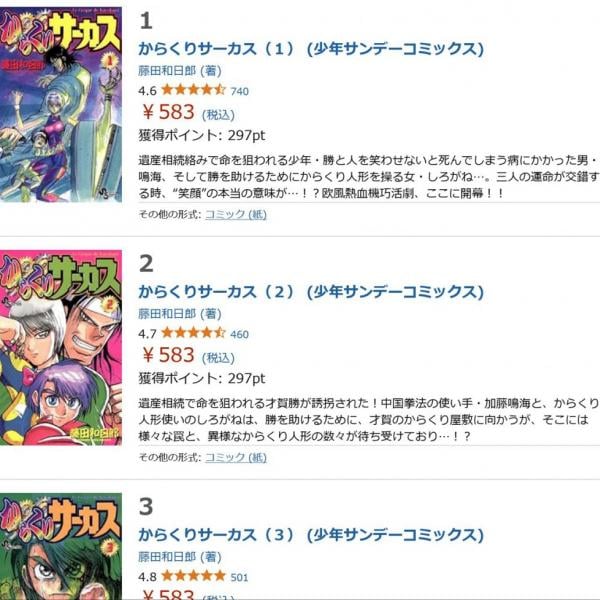
Task: Click the star rating icons for volume 2
Action: [193, 333]
